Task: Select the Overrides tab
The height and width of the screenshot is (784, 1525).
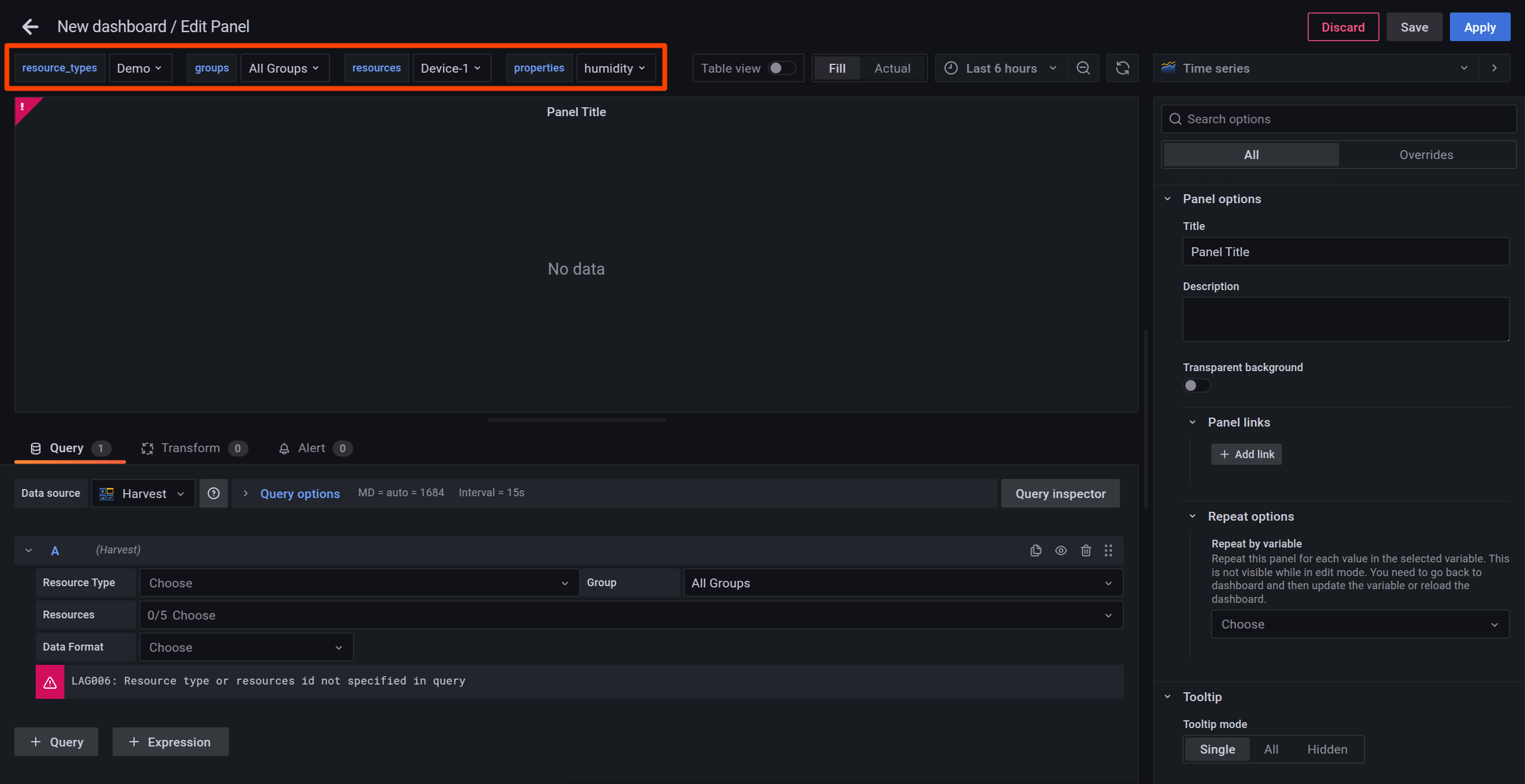Action: point(1426,154)
